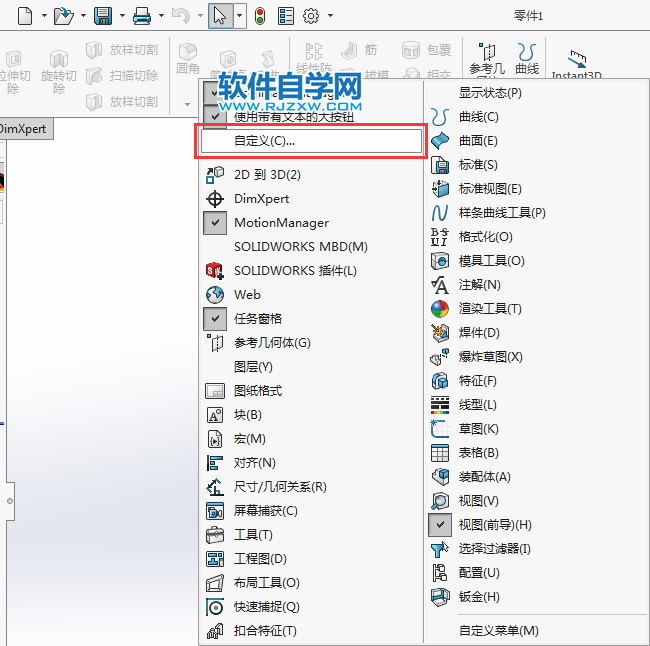Click the Save icon in toolbar
This screenshot has width=650, height=646.
click(102, 16)
